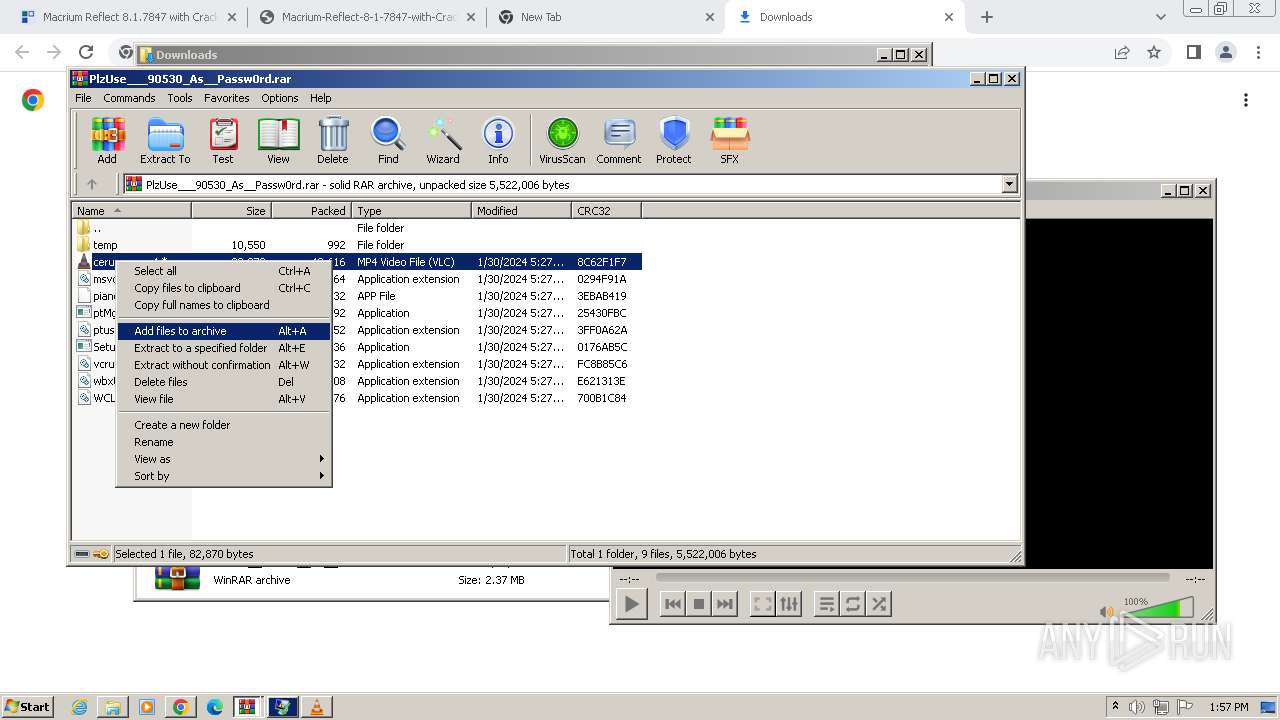Click CRC32 value 700B1C84
Screen dimensions: 1280x720
tap(602, 398)
